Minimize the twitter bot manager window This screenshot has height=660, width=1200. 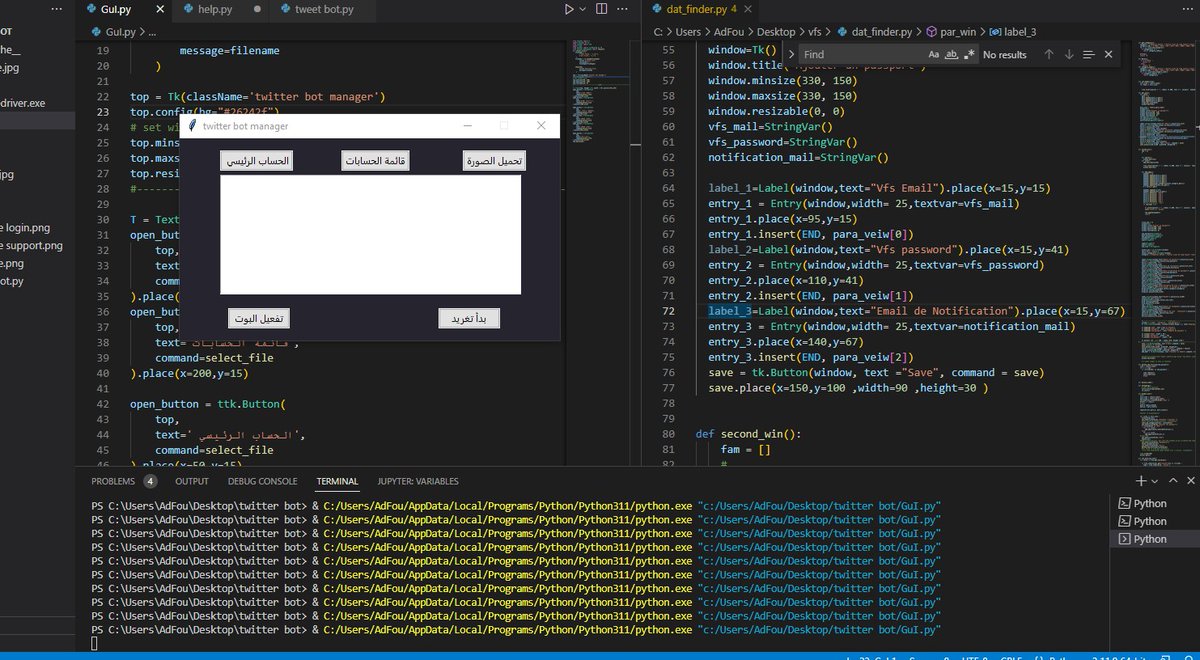[x=467, y=126]
